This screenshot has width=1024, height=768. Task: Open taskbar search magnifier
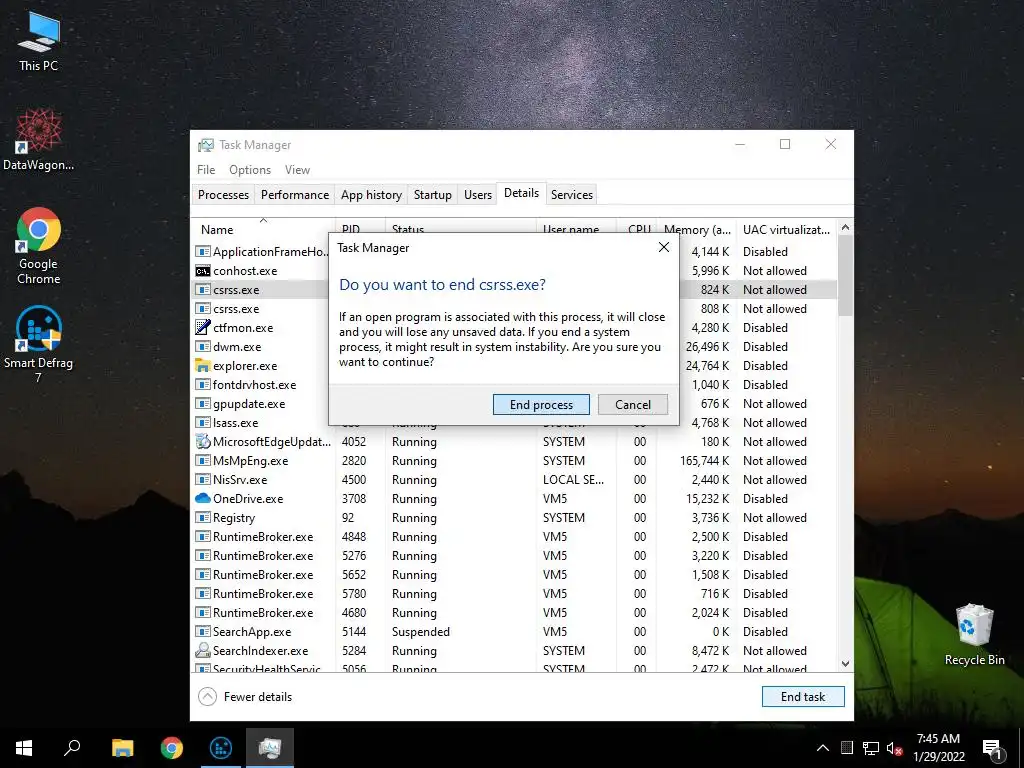[x=72, y=748]
